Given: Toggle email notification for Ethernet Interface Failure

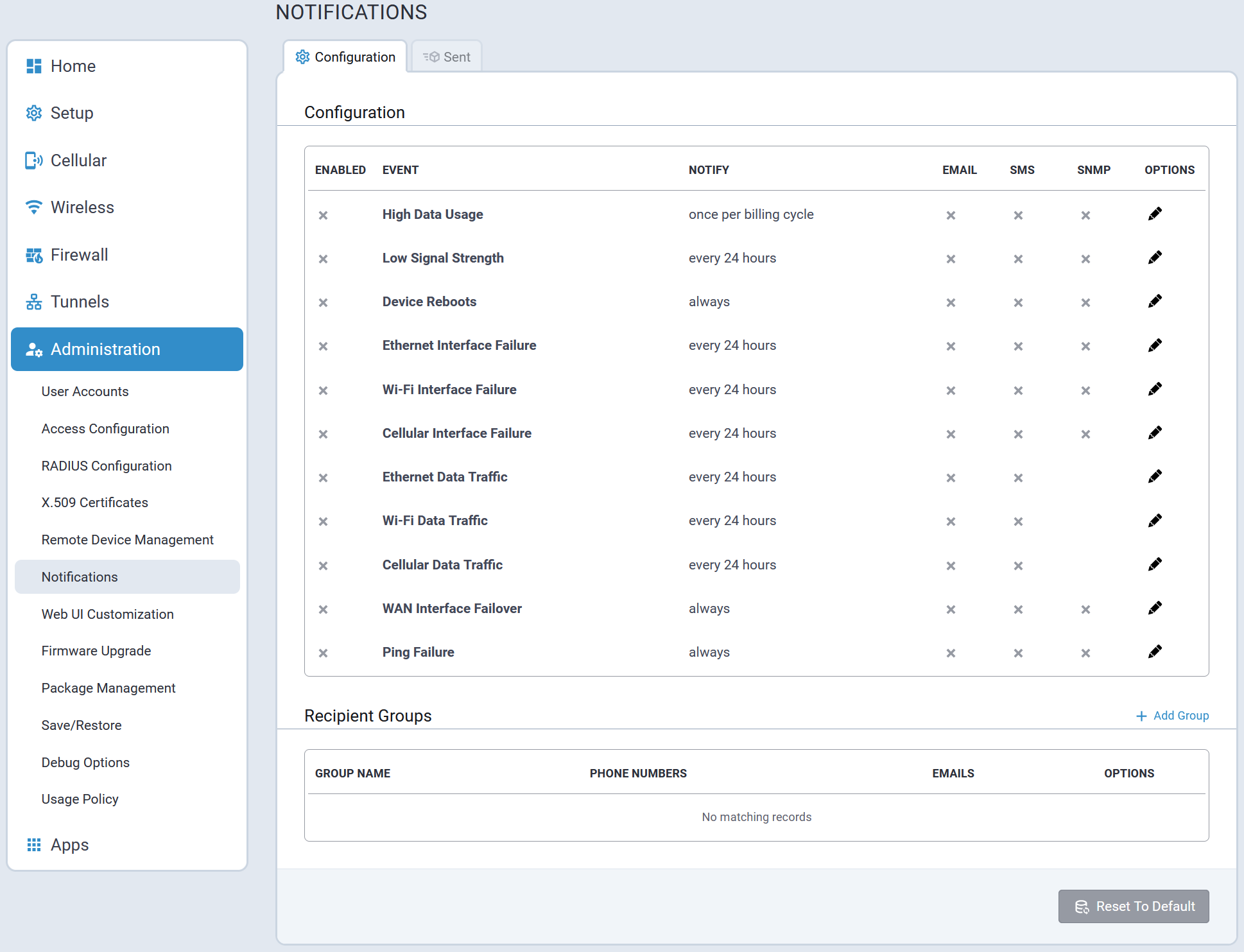Looking at the screenshot, I should click(x=951, y=346).
